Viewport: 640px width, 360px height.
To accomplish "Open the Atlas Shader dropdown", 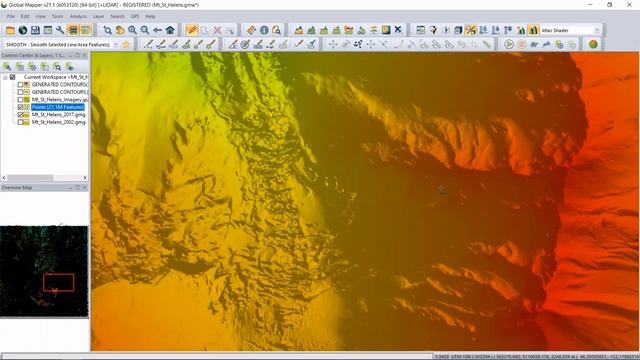I will (596, 30).
